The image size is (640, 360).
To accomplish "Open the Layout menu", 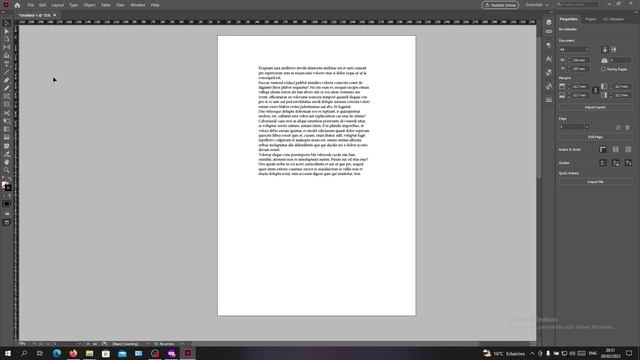I will pos(58,5).
